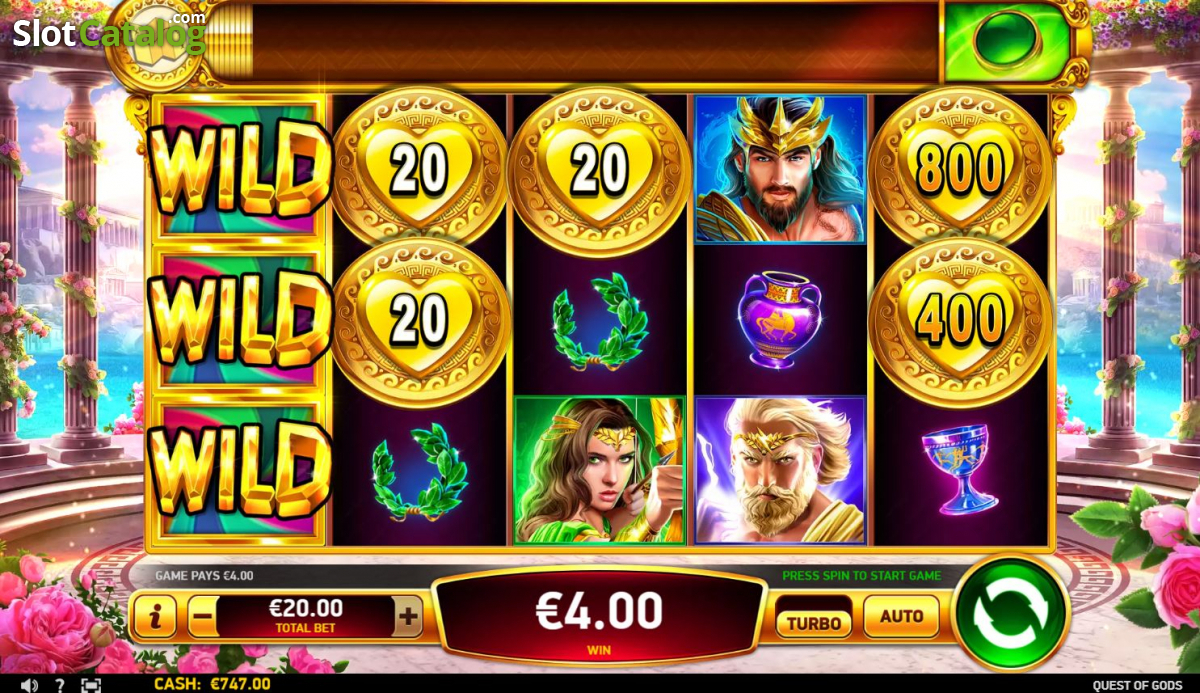Click the green gem on progress bar
1200x693 pixels.
coord(1006,41)
